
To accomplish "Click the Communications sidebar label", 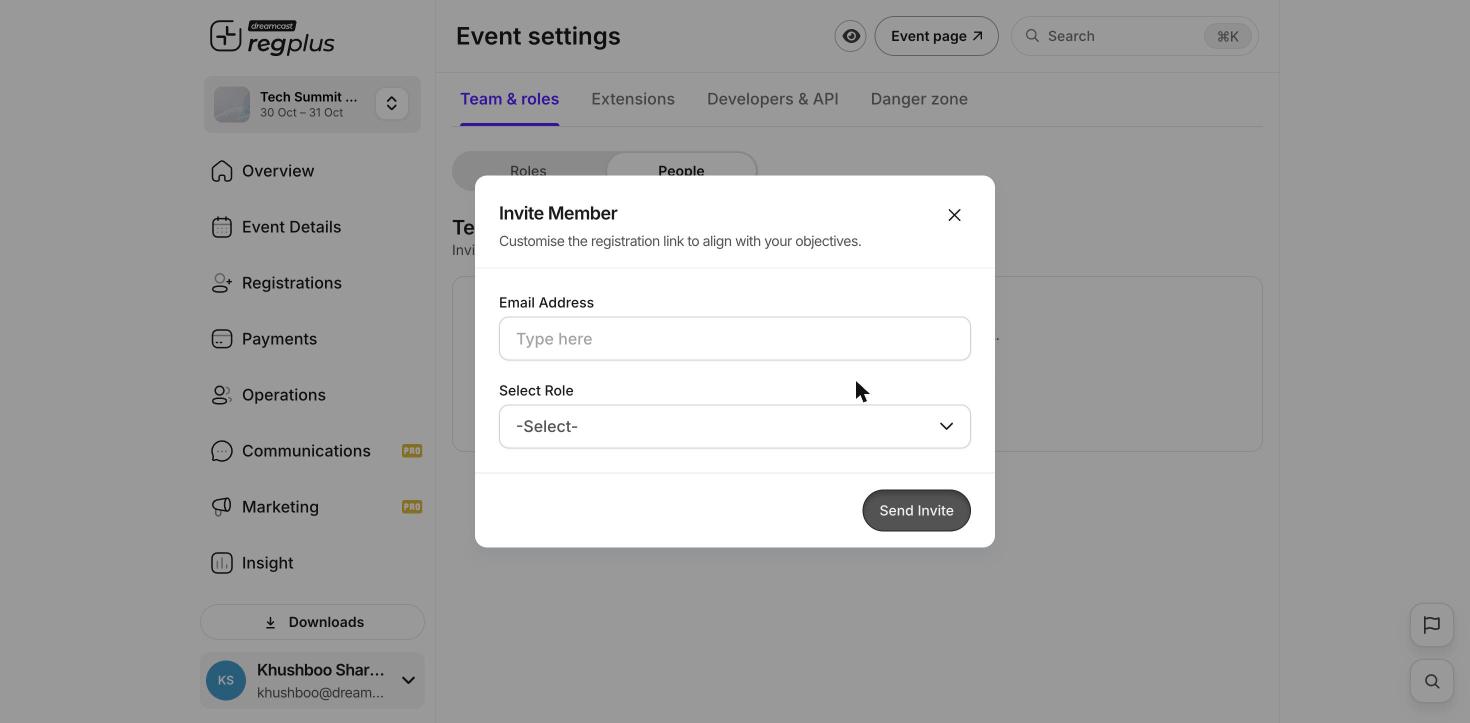I will point(306,451).
